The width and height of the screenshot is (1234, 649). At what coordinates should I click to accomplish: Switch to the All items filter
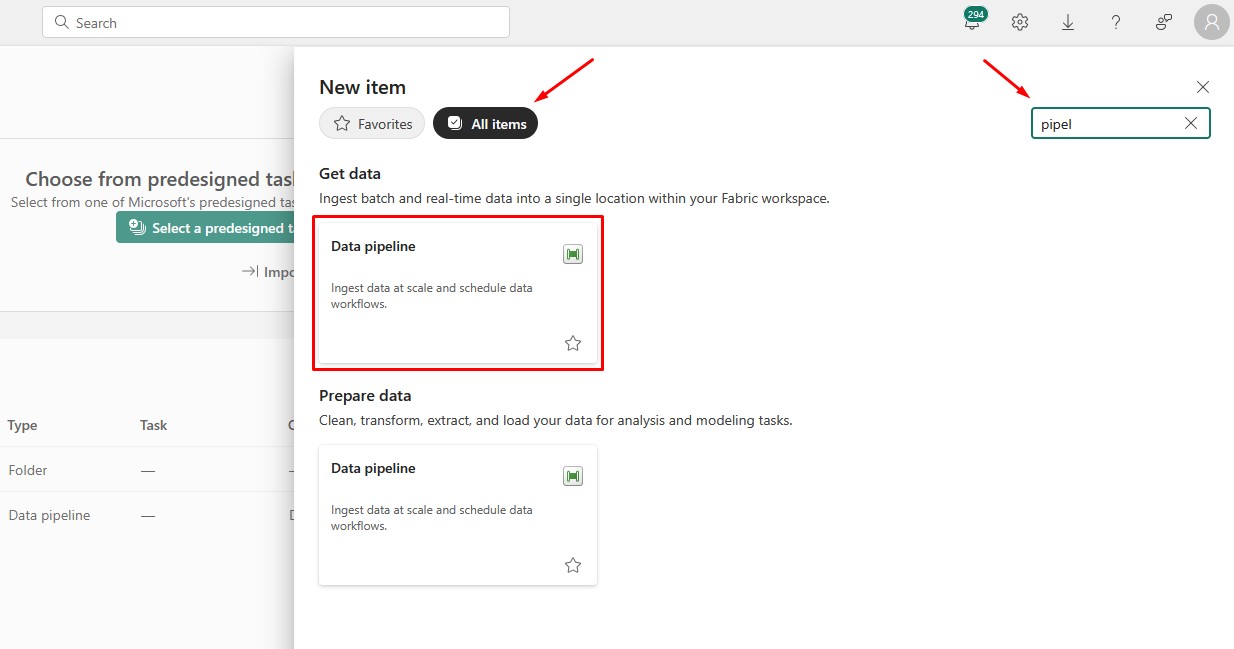coord(486,123)
